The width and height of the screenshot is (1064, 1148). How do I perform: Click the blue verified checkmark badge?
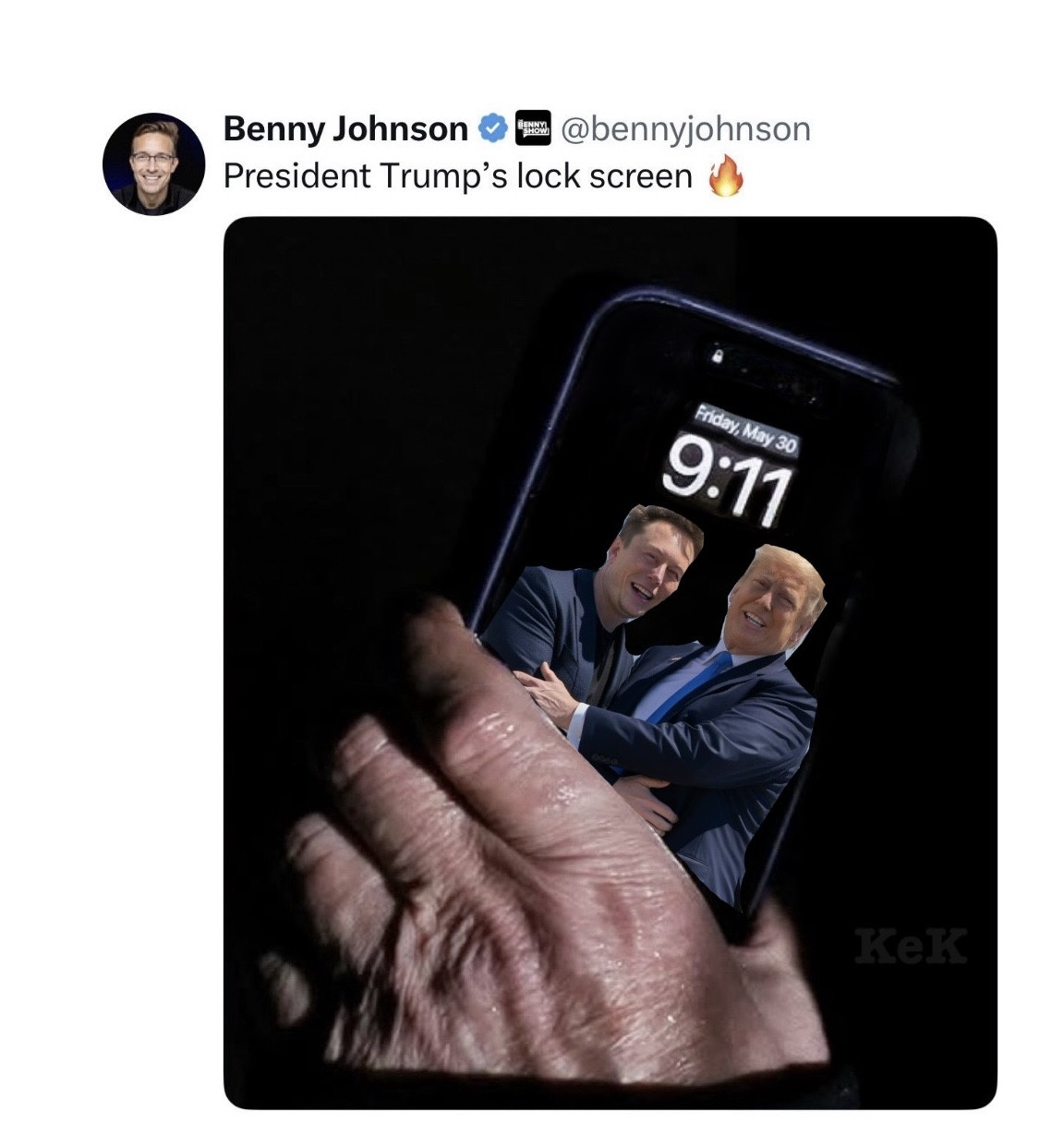[492, 129]
